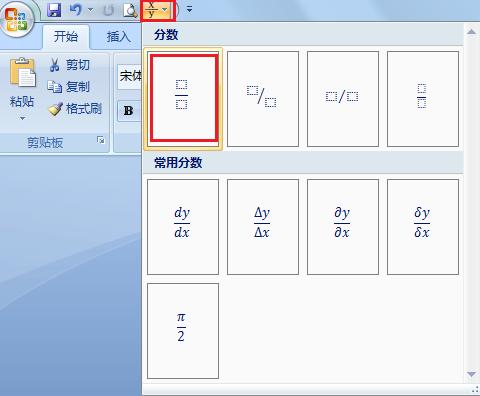Screen dimensions: 480x396
Task: Open the Paste options dropdown arrow
Action: (22, 118)
